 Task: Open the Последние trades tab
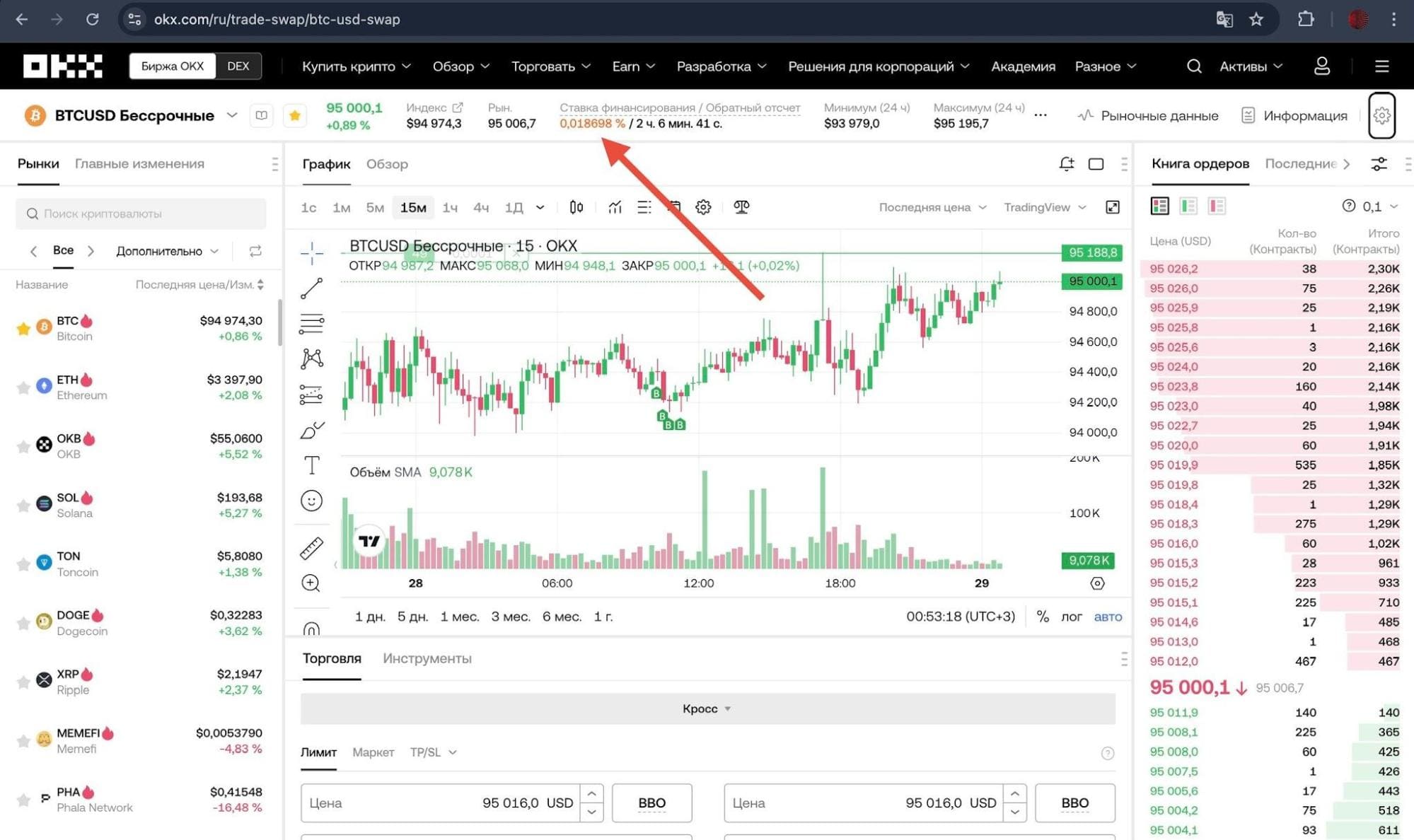(1300, 164)
